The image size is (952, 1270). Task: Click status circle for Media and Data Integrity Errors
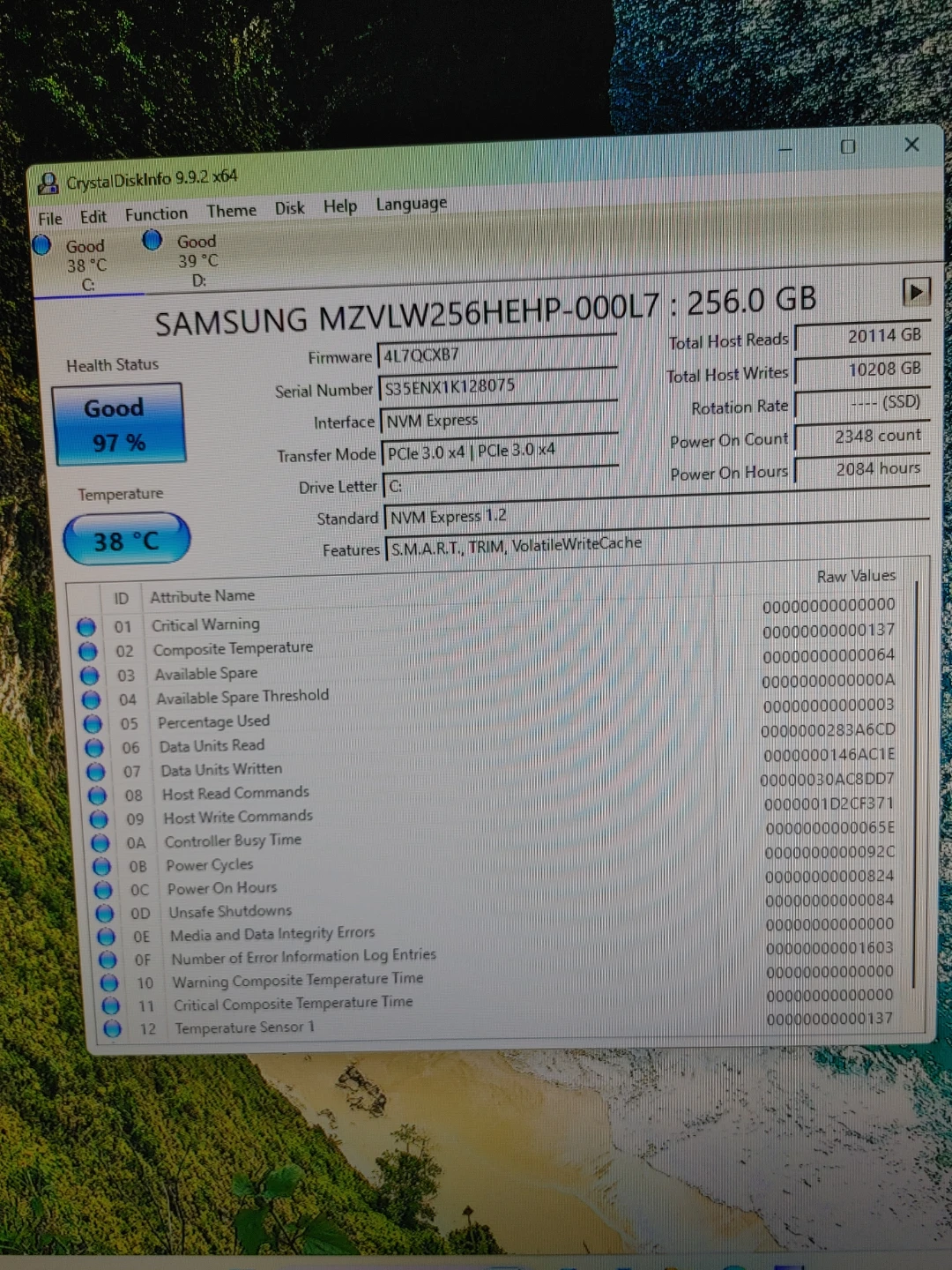107,936
